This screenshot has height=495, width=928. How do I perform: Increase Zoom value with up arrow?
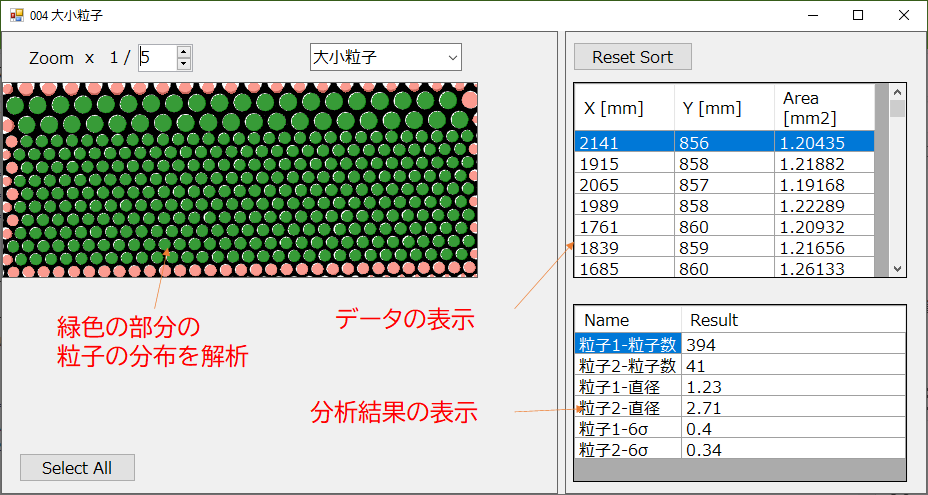pos(184,52)
